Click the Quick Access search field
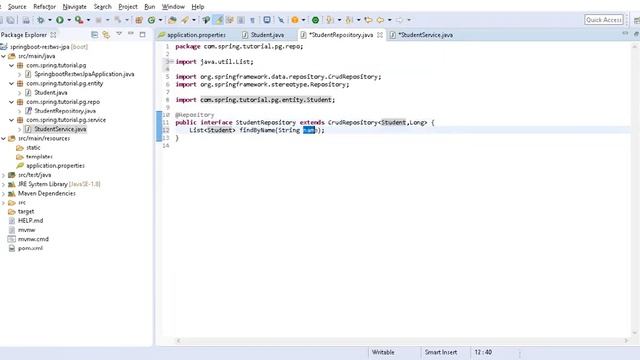The image size is (640, 360). [604, 20]
